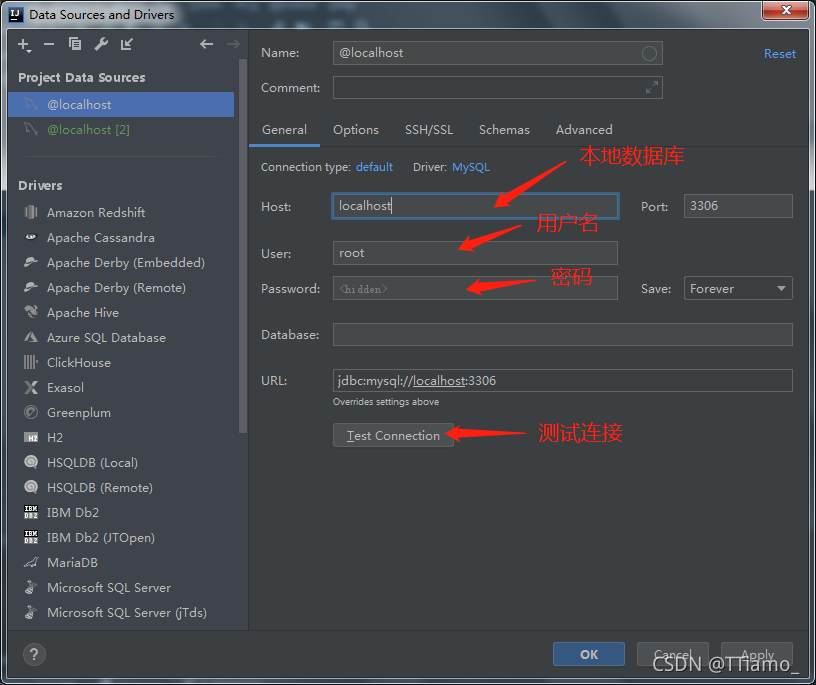816x685 pixels.
Task: Duplicate the selected data source
Action: 75,44
